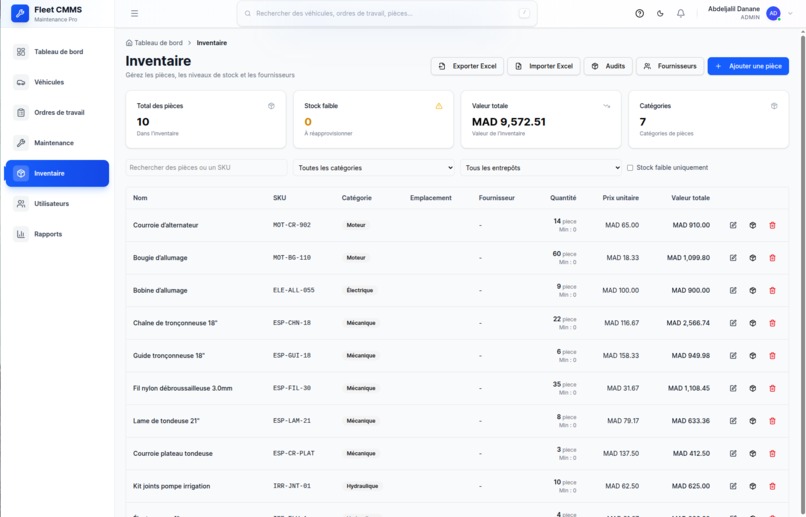Click the help question-mark icon
Viewport: 806px width, 517px height.
pyautogui.click(x=639, y=13)
